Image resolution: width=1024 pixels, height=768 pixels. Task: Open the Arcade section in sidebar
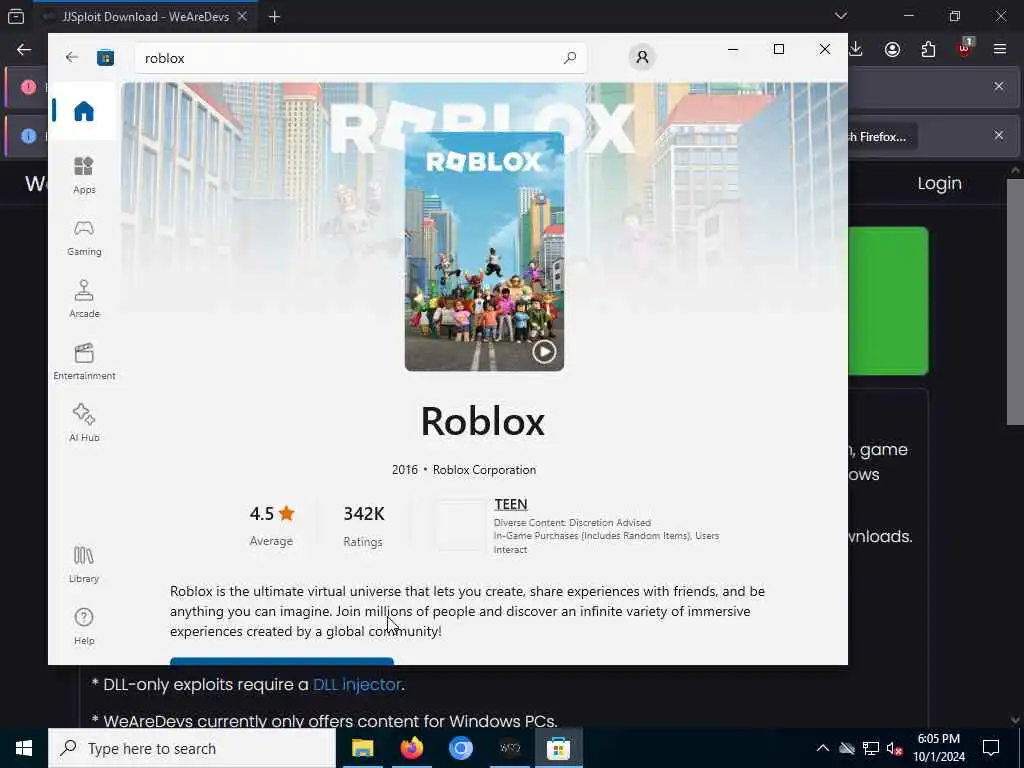click(84, 299)
